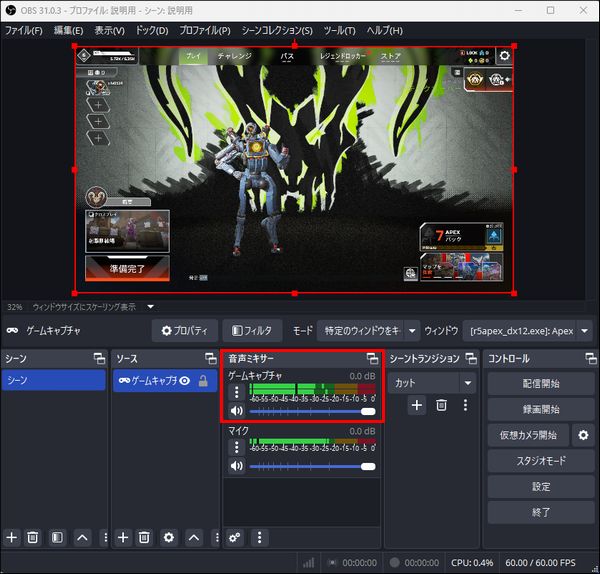The width and height of the screenshot is (600, 574).
Task: Open ゲームキャプチャ audio options three-dot menu
Action: click(x=236, y=392)
